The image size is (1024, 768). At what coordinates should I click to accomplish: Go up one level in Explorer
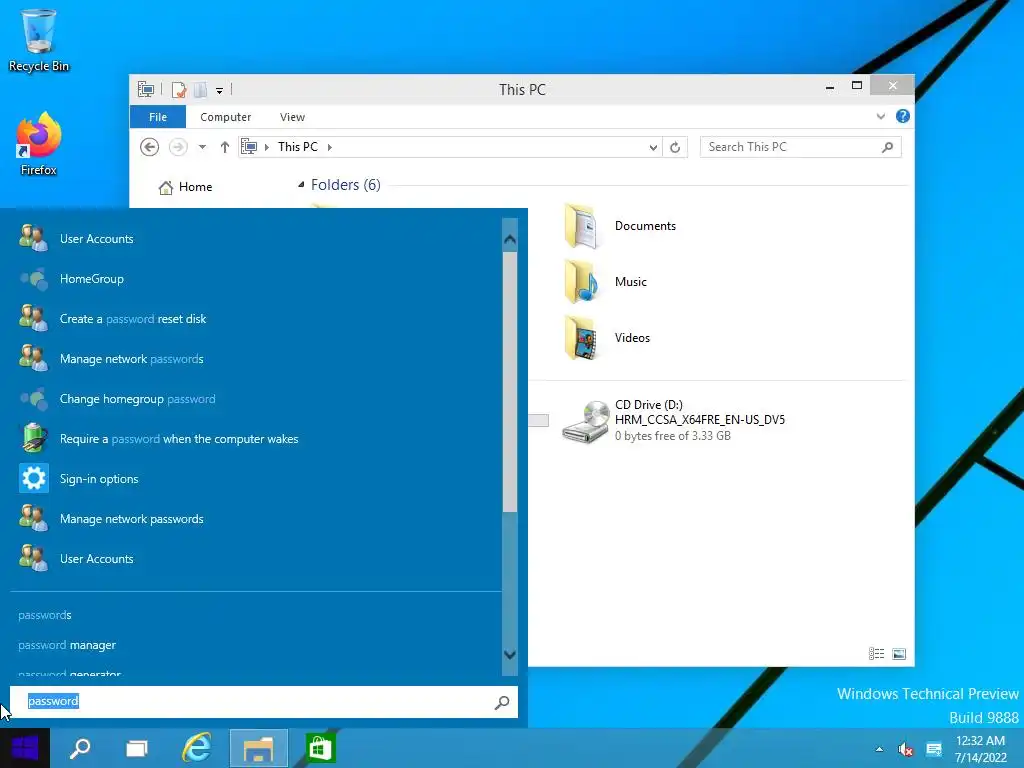click(x=225, y=147)
